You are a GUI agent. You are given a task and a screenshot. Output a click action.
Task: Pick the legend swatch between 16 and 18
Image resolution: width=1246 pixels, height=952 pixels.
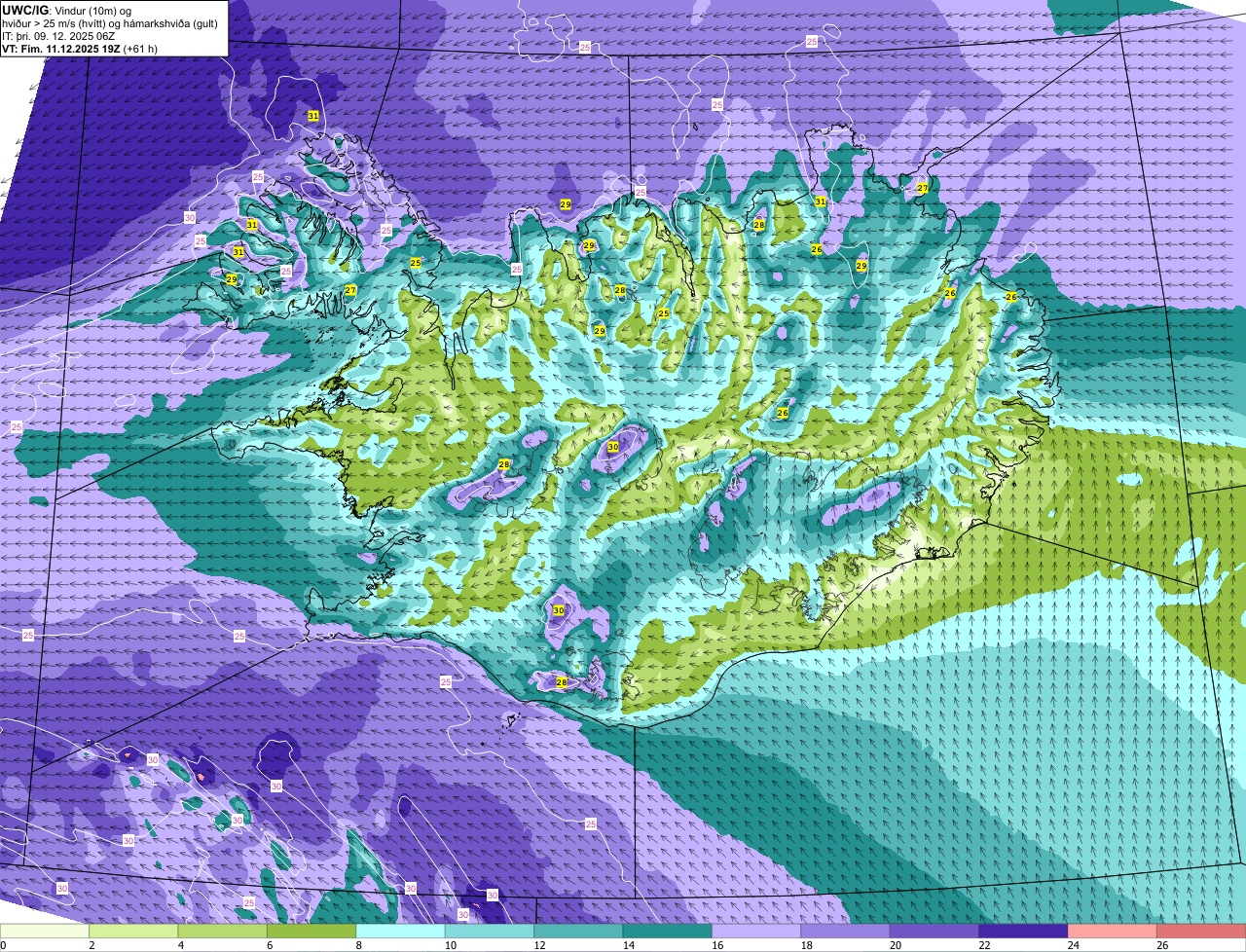tap(756, 932)
